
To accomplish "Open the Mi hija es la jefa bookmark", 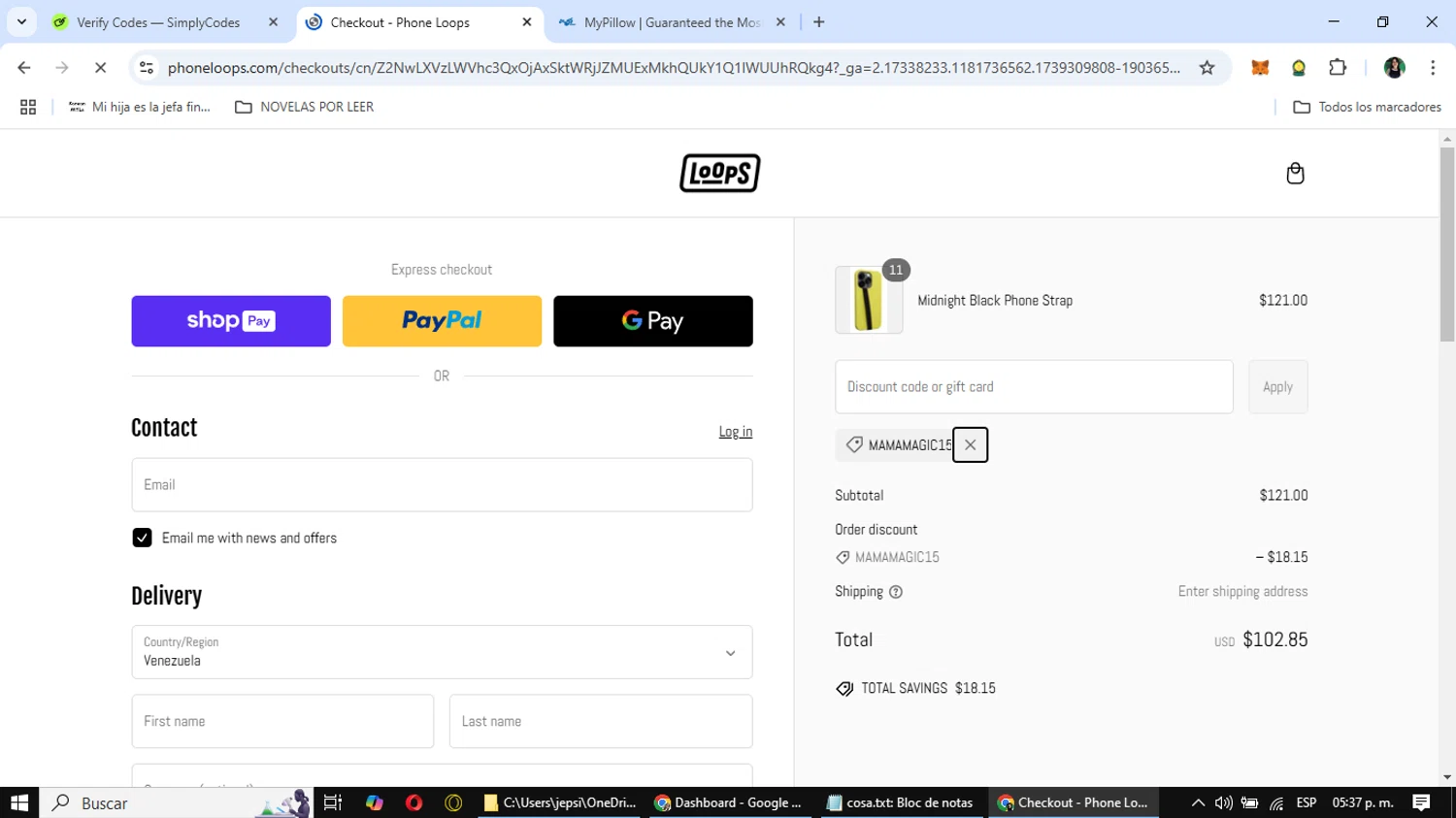I will coord(140,107).
